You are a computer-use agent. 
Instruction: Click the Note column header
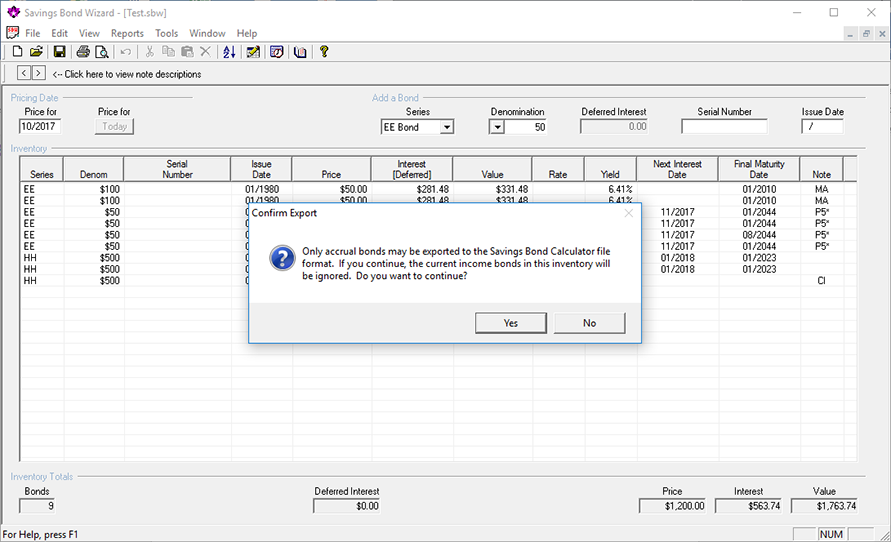point(821,169)
